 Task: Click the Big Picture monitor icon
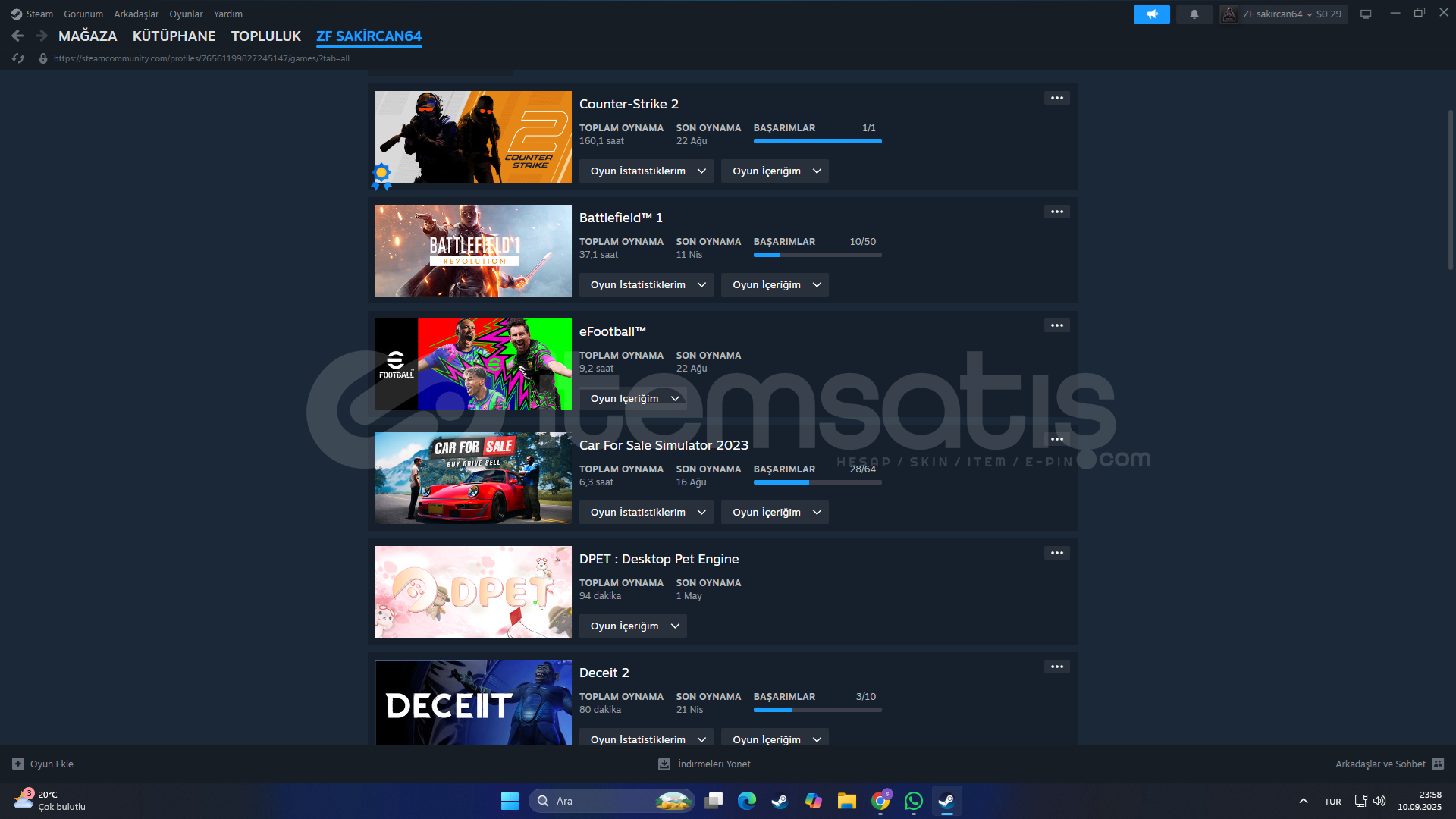pos(1366,14)
